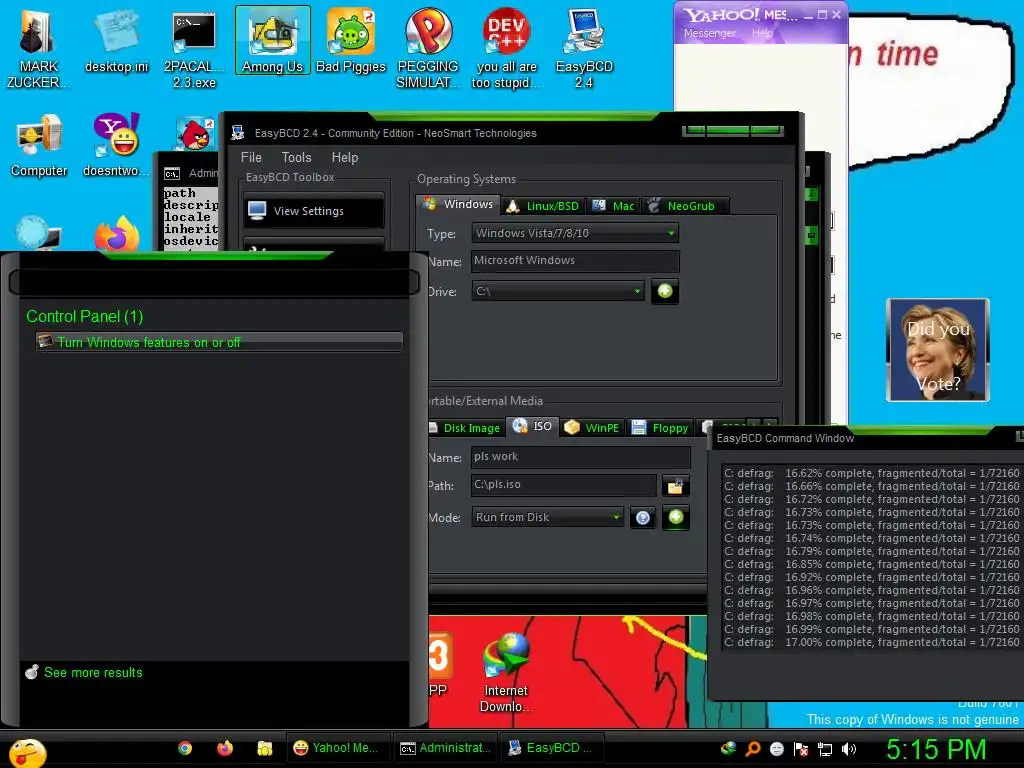Open Yahoo Messenger's Messenger menu

[x=709, y=33]
